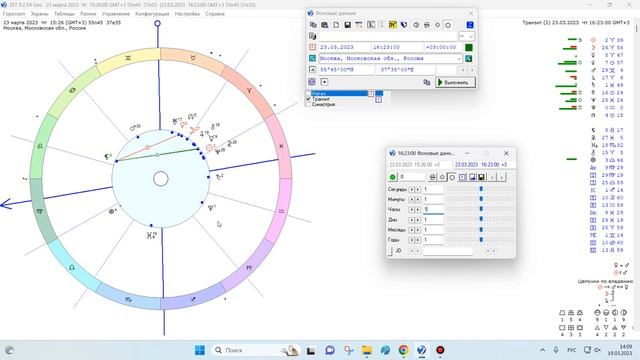Click the Секунды slider handle
640x360 pixels.
coord(481,189)
